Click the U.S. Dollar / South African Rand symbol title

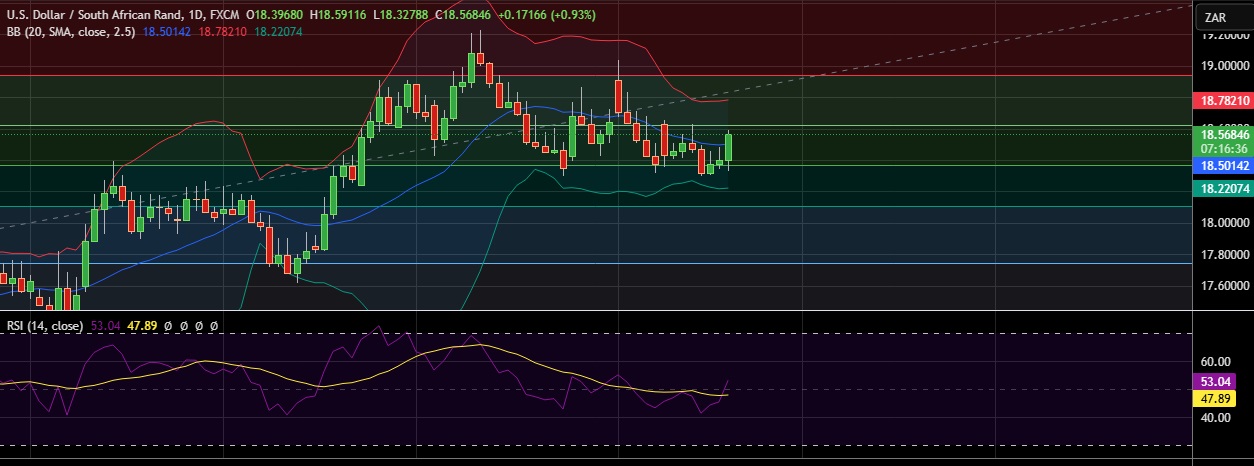click(95, 16)
